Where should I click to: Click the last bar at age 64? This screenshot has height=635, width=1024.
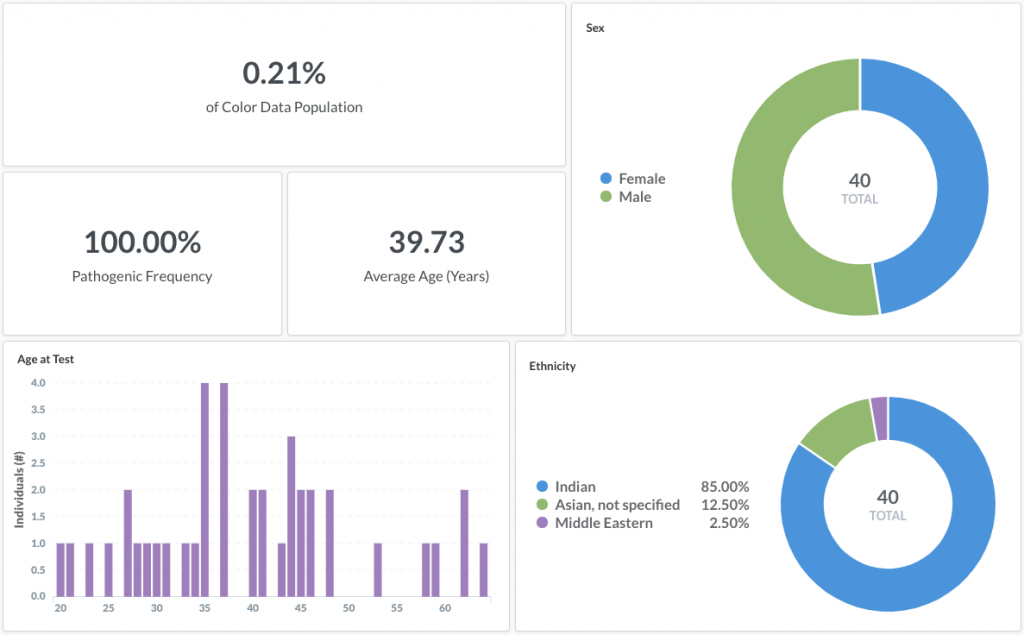click(483, 570)
